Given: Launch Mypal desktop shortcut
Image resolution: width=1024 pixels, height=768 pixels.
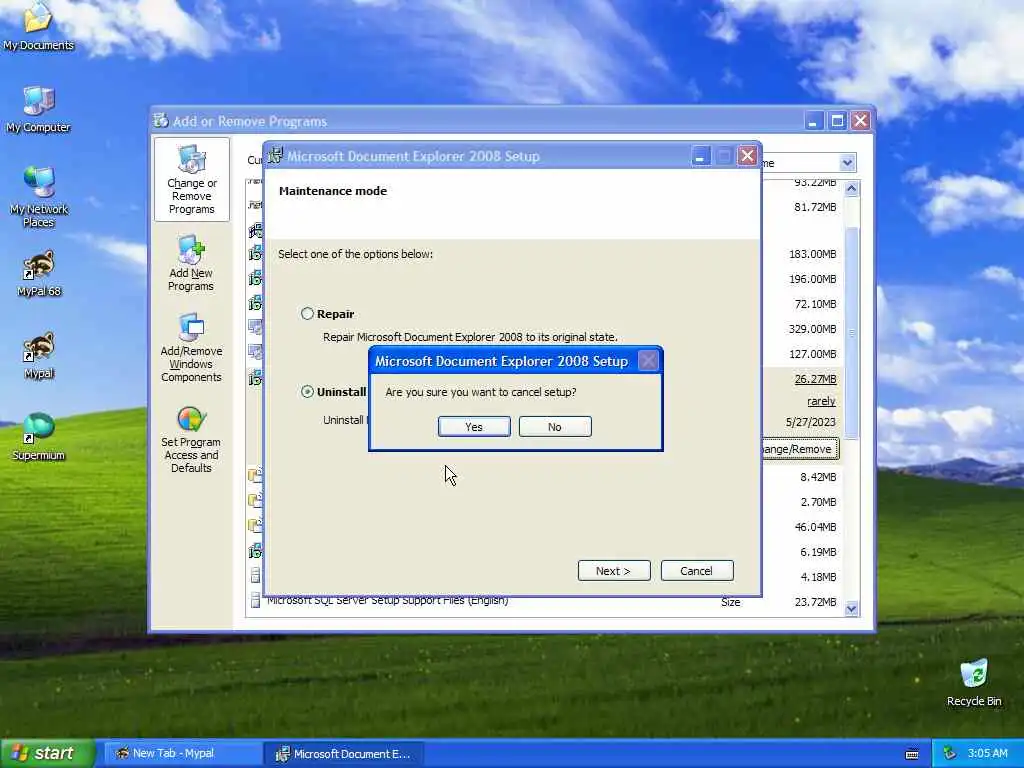Looking at the screenshot, I should (x=39, y=356).
